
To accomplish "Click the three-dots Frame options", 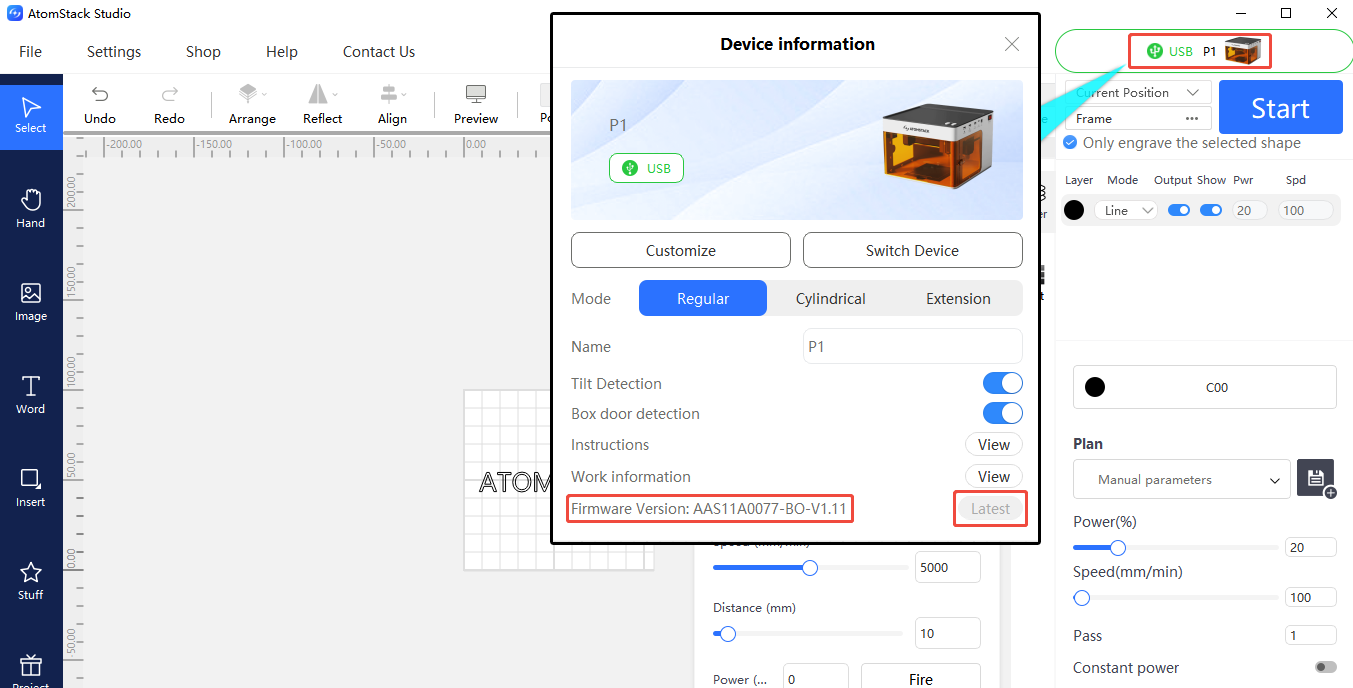I will [1191, 118].
